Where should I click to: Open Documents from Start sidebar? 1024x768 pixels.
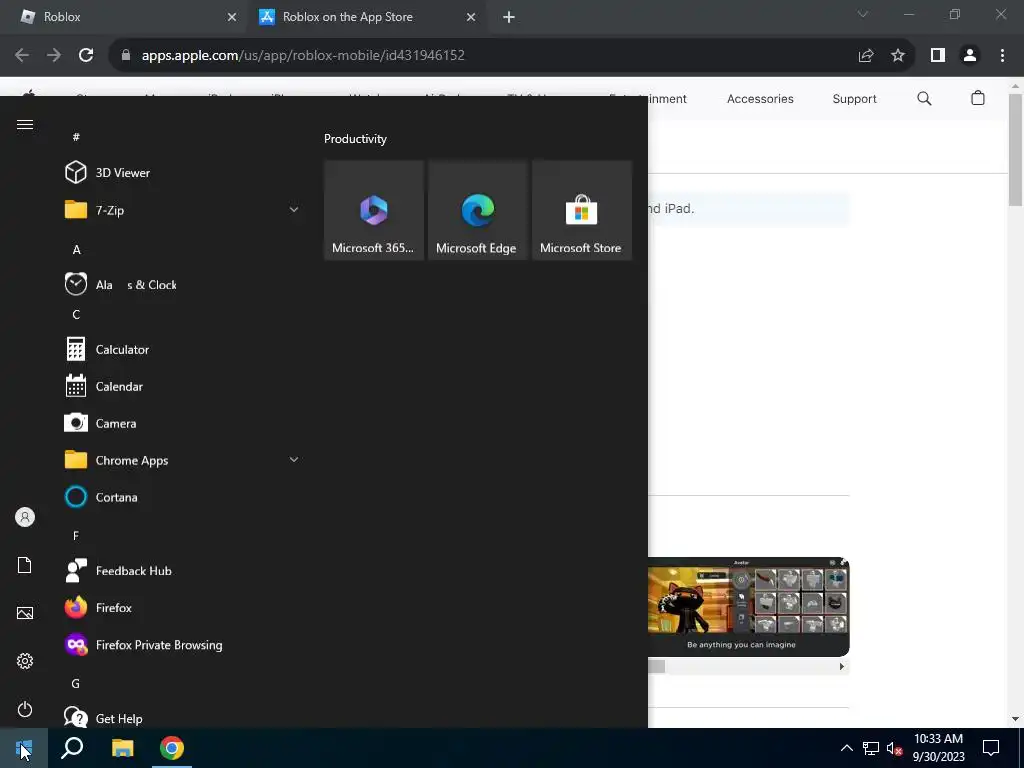25,565
